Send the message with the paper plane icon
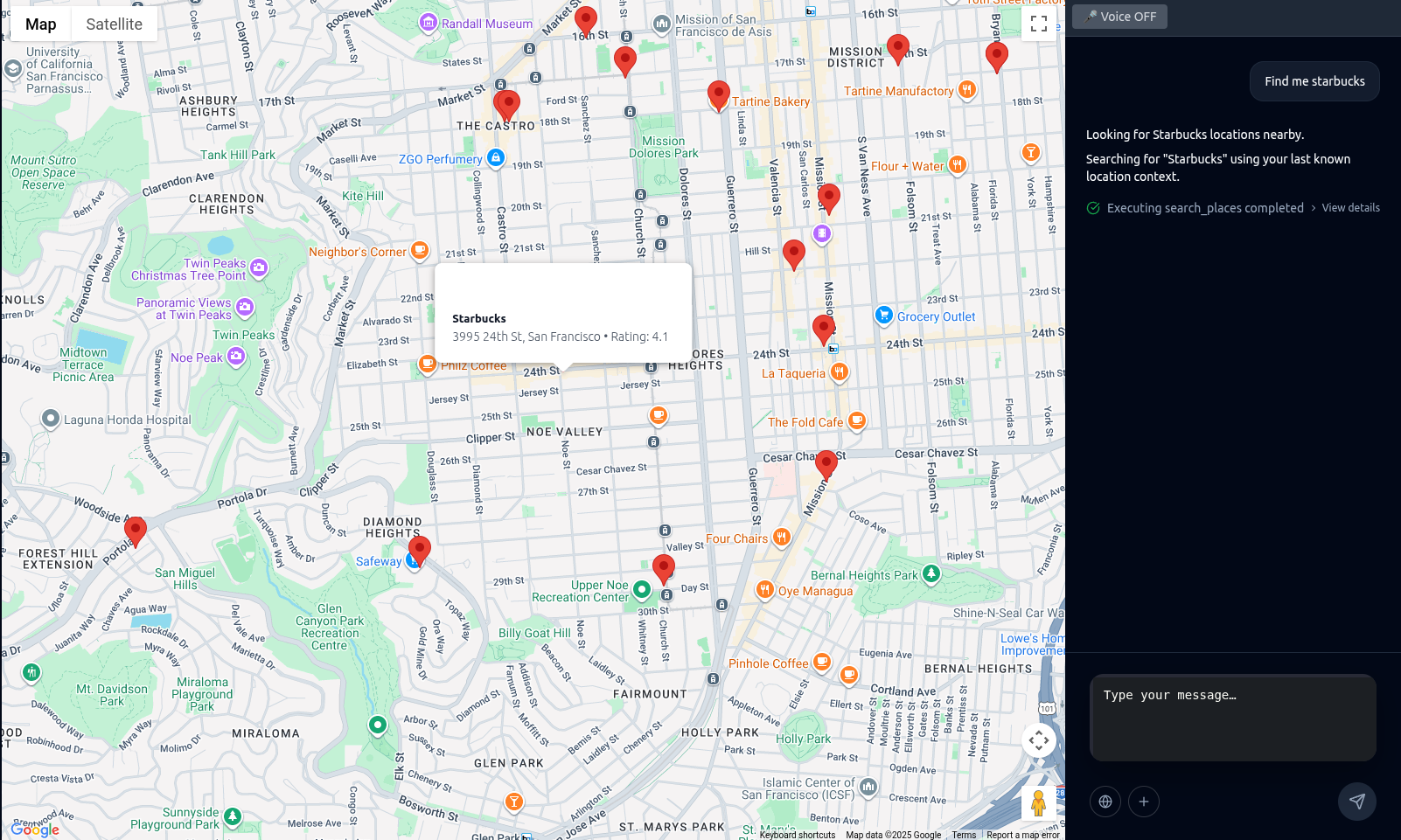 point(1356,801)
